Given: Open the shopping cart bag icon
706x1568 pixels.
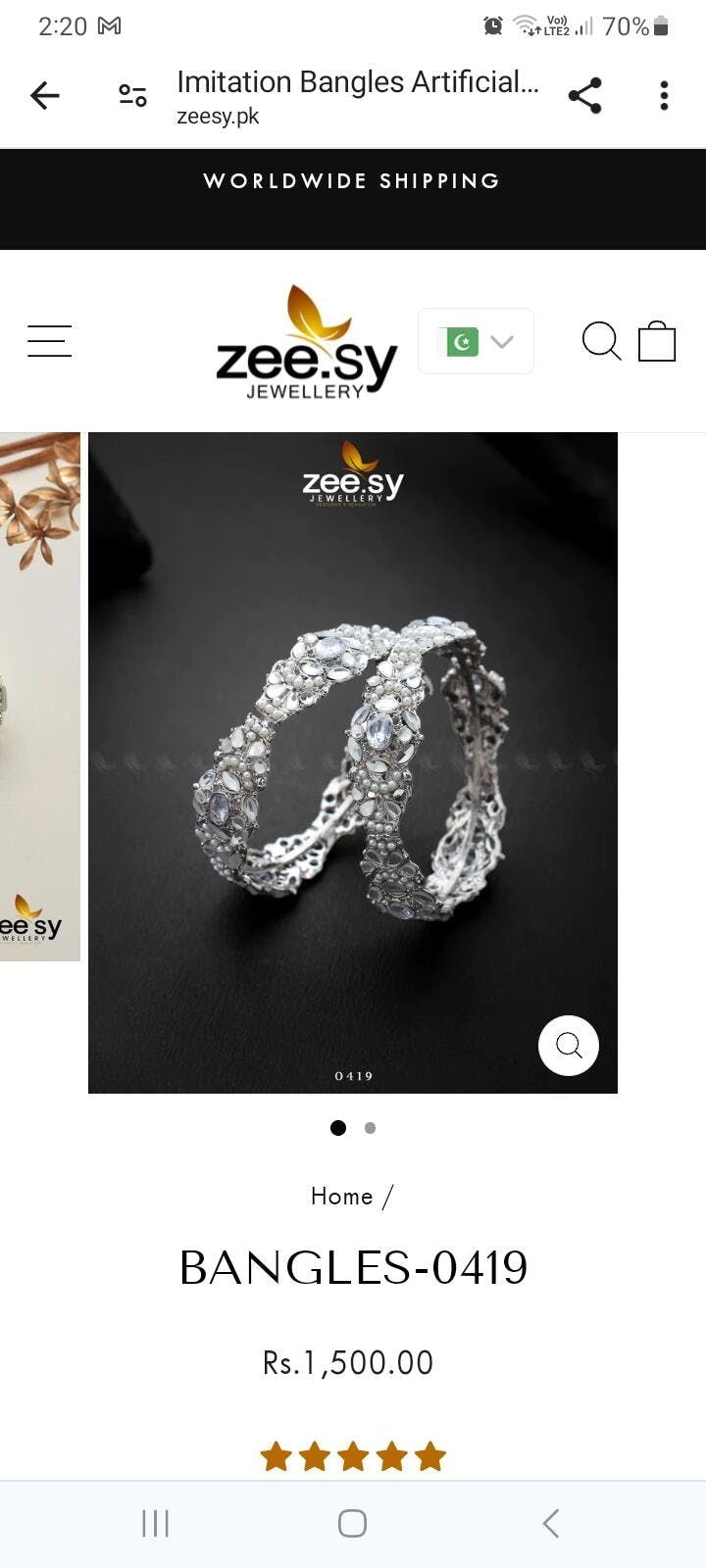Looking at the screenshot, I should click(657, 341).
